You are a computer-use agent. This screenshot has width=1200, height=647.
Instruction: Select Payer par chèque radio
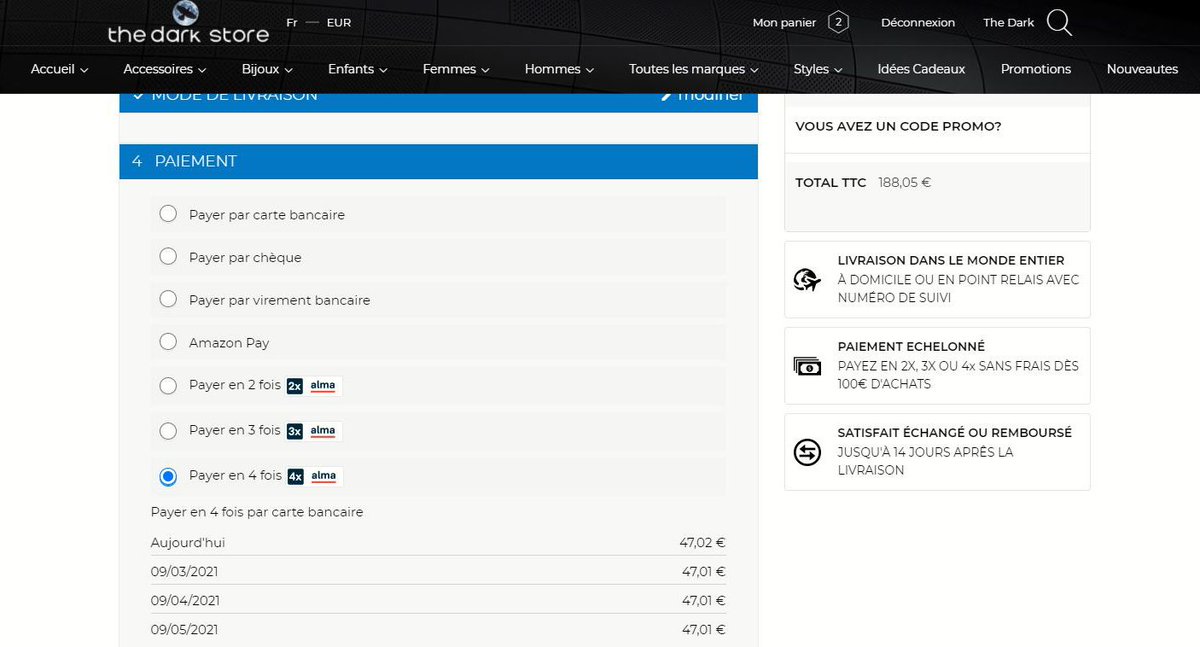pyautogui.click(x=168, y=257)
